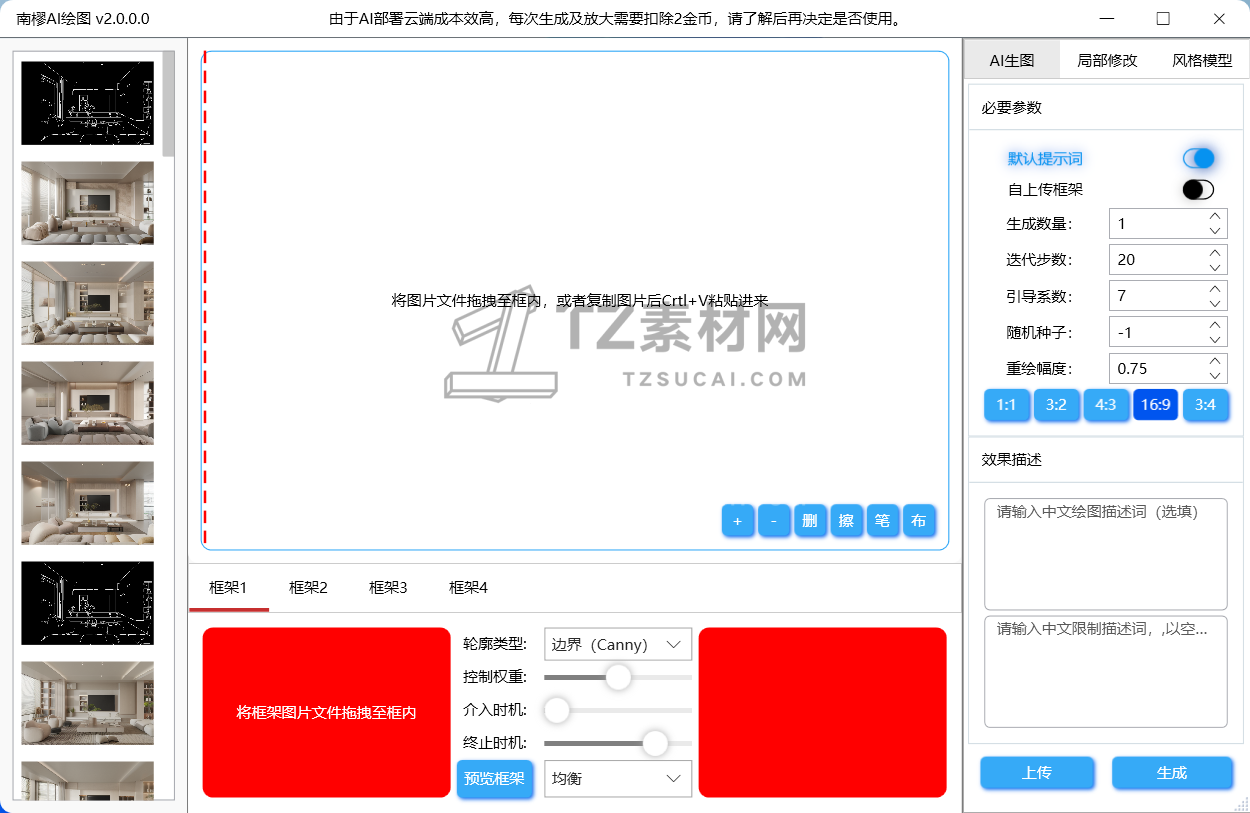This screenshot has width=1250, height=813.
Task: Switch to the 风格模型 tab
Action: click(1202, 60)
